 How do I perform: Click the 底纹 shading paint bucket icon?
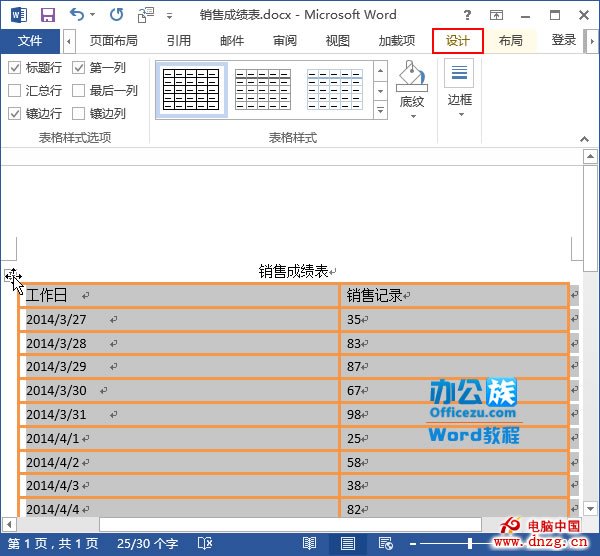[412, 76]
